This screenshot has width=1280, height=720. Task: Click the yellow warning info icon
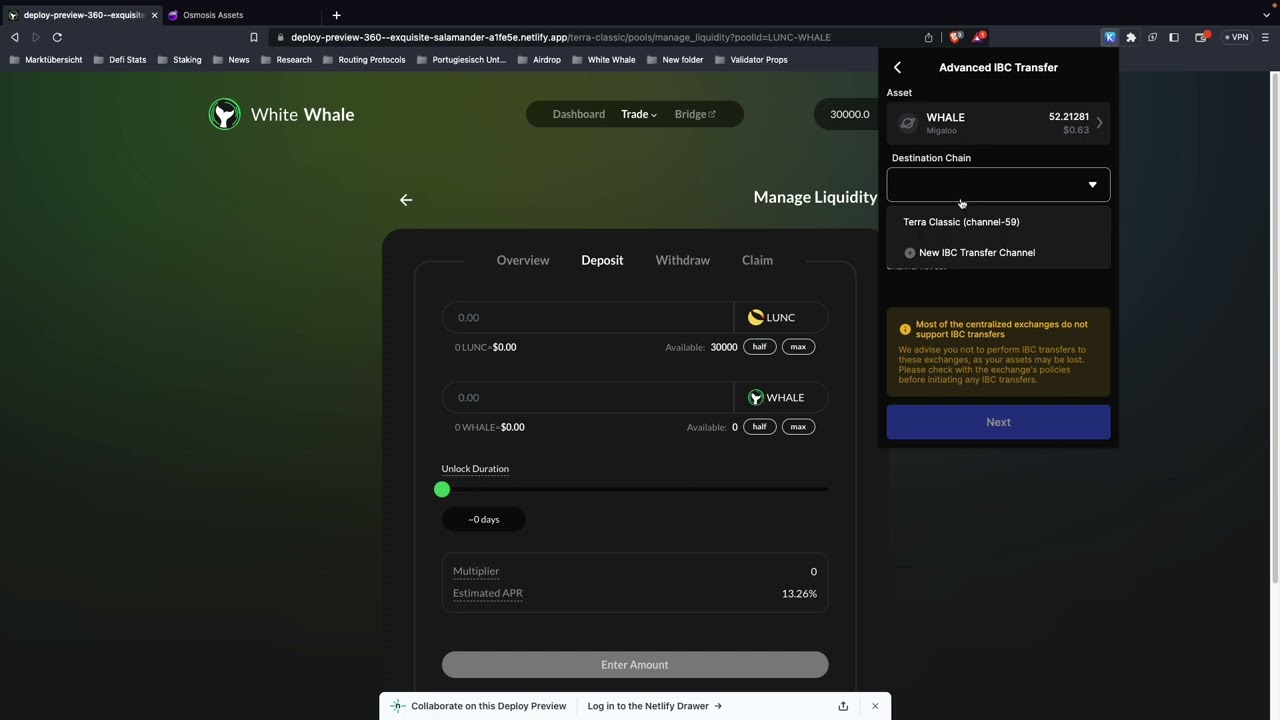pos(905,329)
